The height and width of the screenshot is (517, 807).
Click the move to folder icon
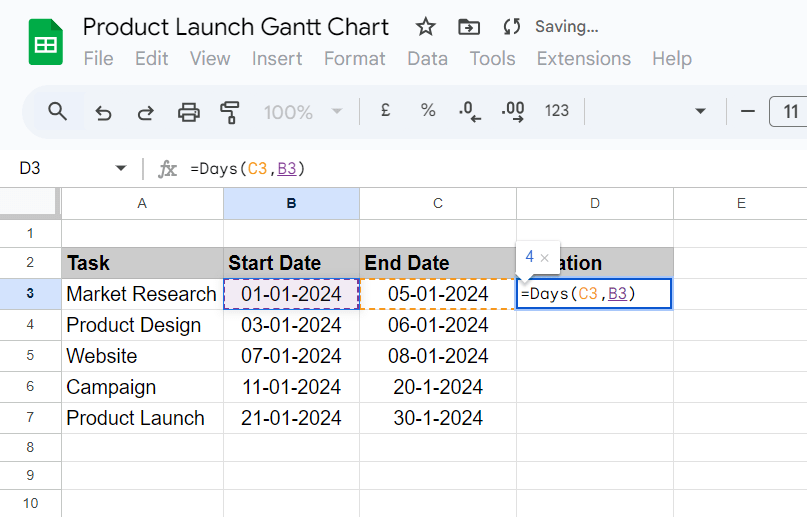pos(469,27)
